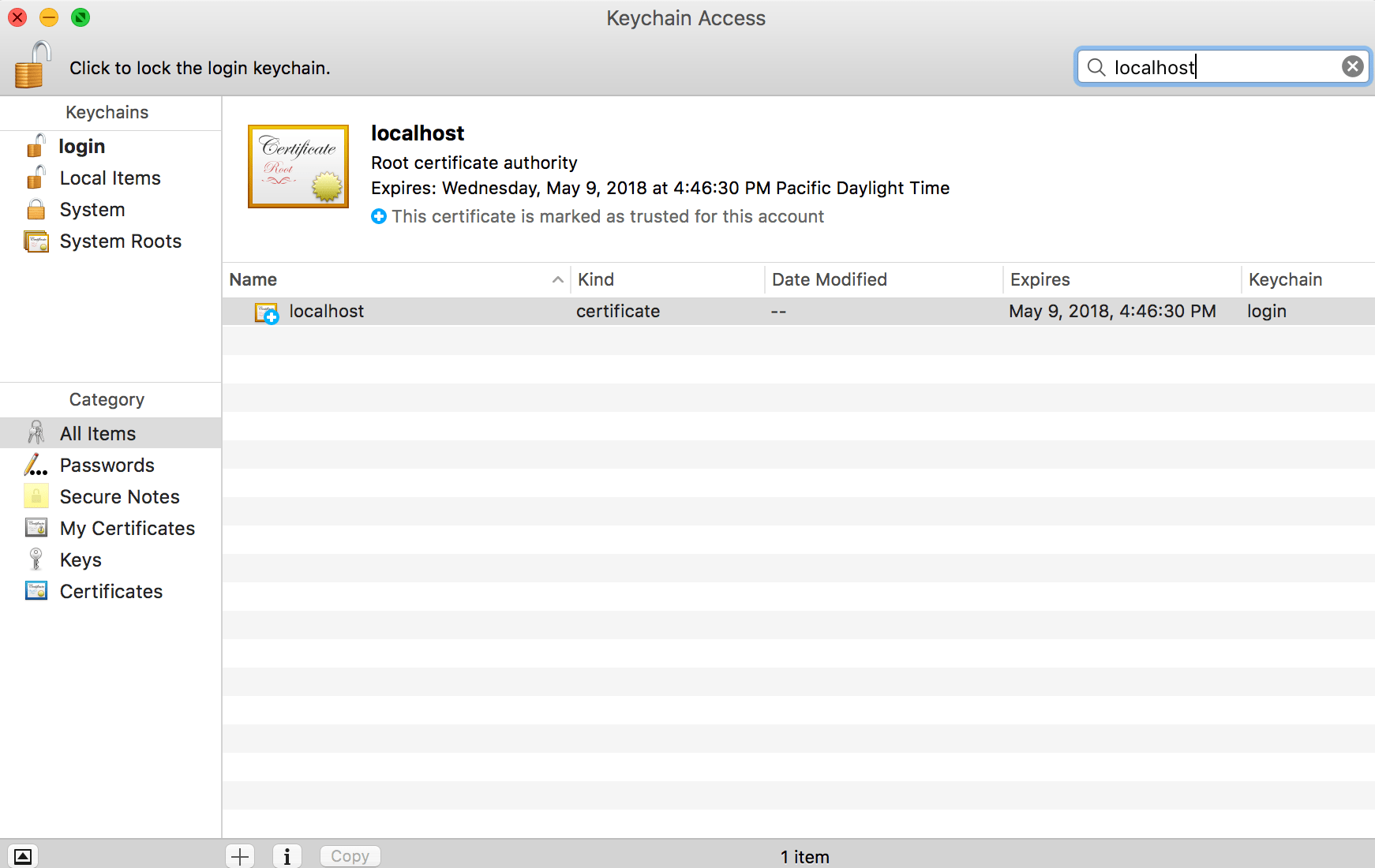This screenshot has width=1375, height=868.
Task: Click the Passwords pencil icon
Action: pos(36,465)
